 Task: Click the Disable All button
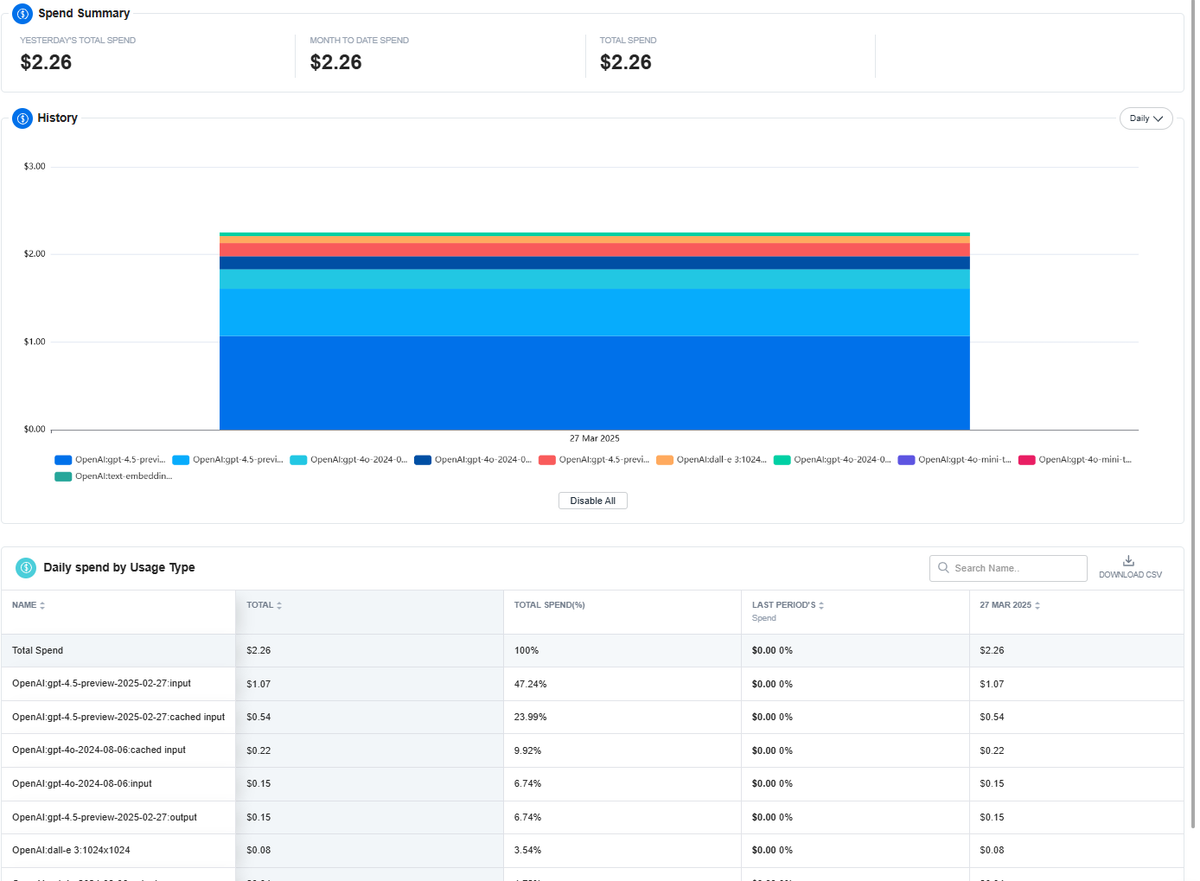pos(593,501)
